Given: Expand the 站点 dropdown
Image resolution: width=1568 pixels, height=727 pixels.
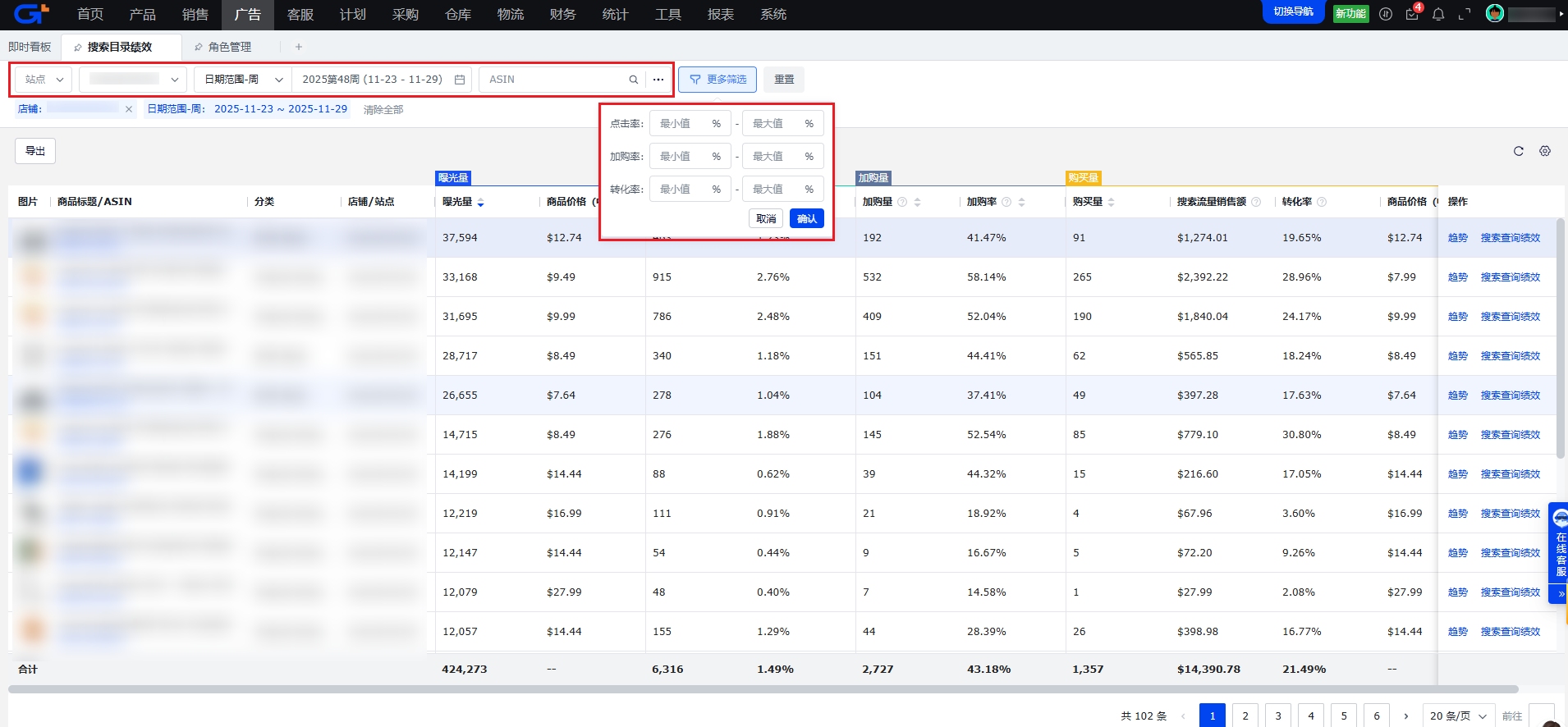Looking at the screenshot, I should [44, 80].
